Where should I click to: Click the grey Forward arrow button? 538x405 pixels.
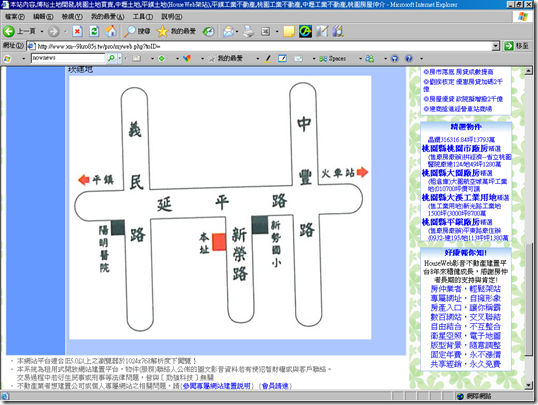coord(53,31)
